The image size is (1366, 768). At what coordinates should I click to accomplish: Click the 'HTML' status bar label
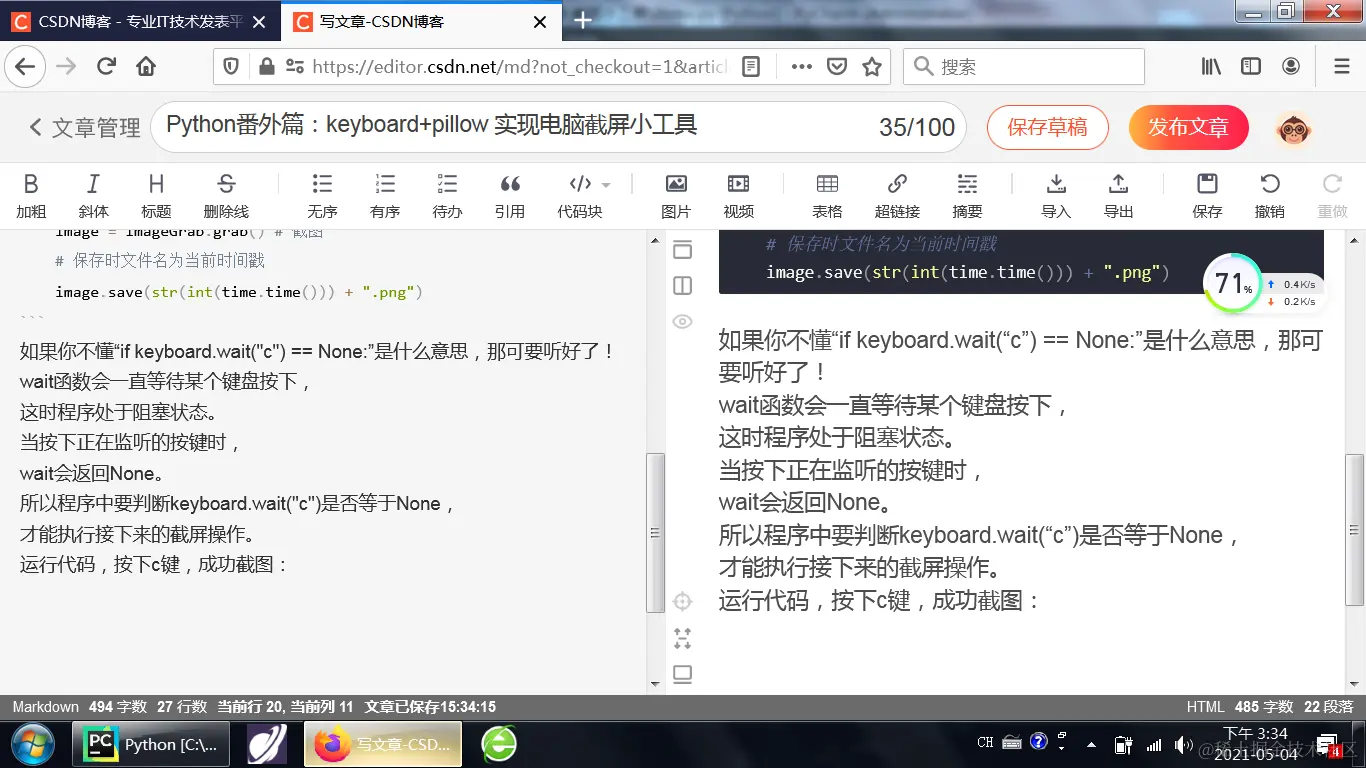[1206, 706]
